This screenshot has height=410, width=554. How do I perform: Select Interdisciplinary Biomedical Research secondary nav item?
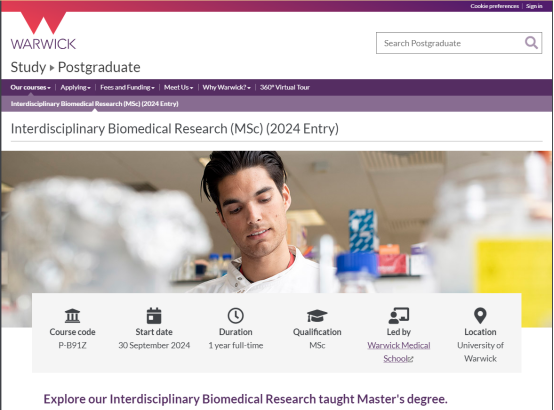click(x=94, y=104)
